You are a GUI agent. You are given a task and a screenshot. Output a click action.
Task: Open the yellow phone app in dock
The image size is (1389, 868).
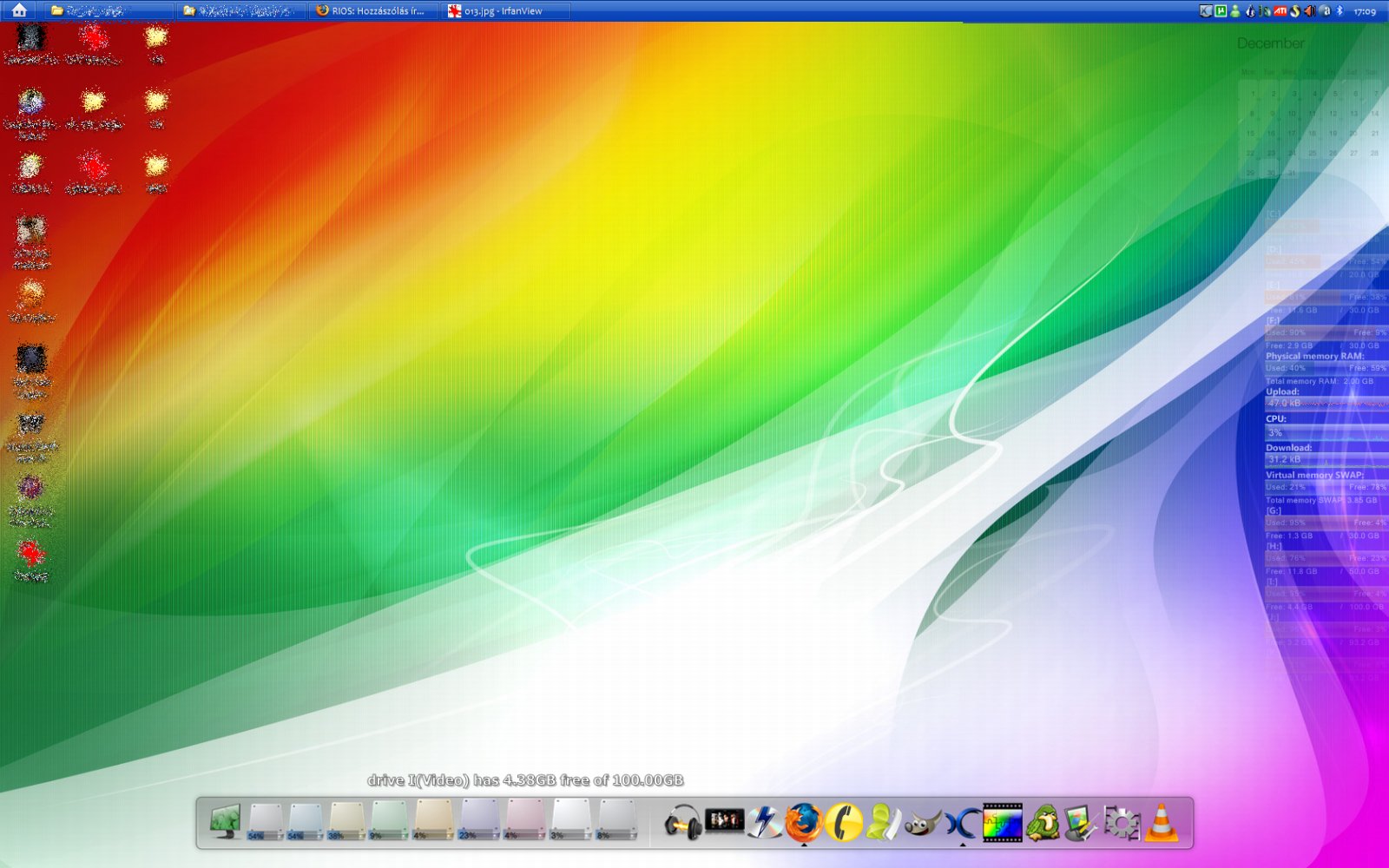843,822
